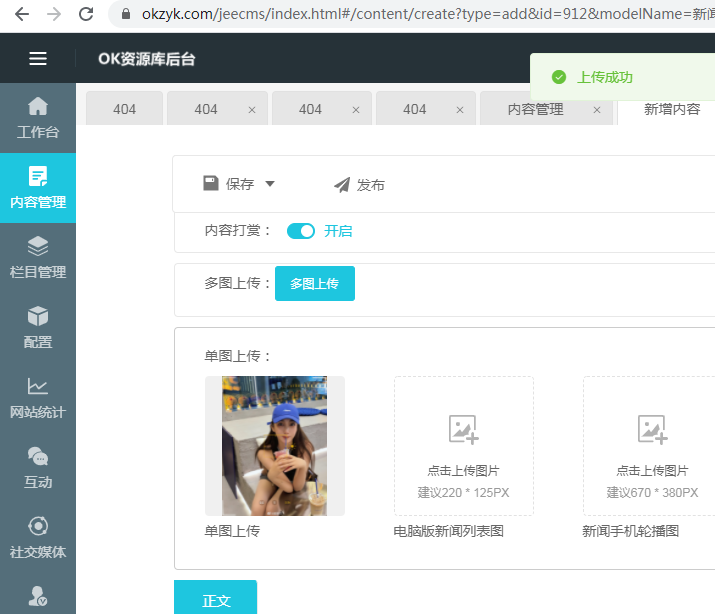Click the 正文 section button
Viewport: 715px width, 614px height.
click(216, 600)
